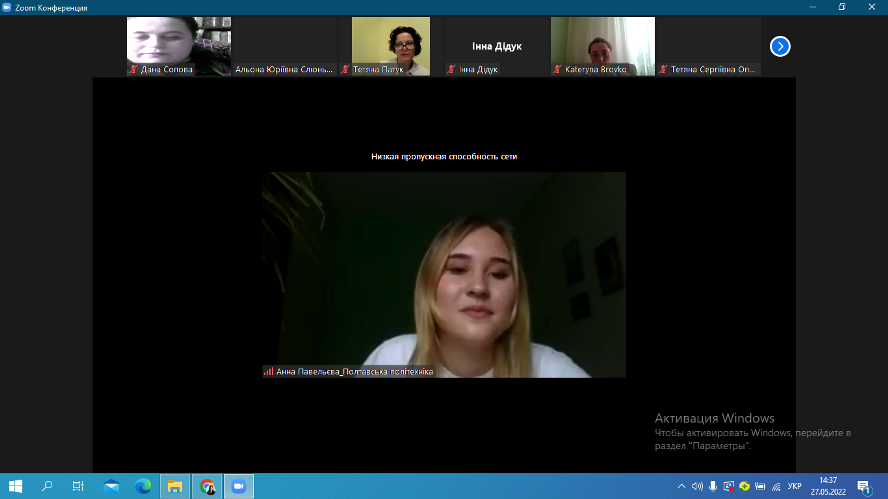Click battery power icon in tray
Image resolution: width=888 pixels, height=499 pixels.
760,486
